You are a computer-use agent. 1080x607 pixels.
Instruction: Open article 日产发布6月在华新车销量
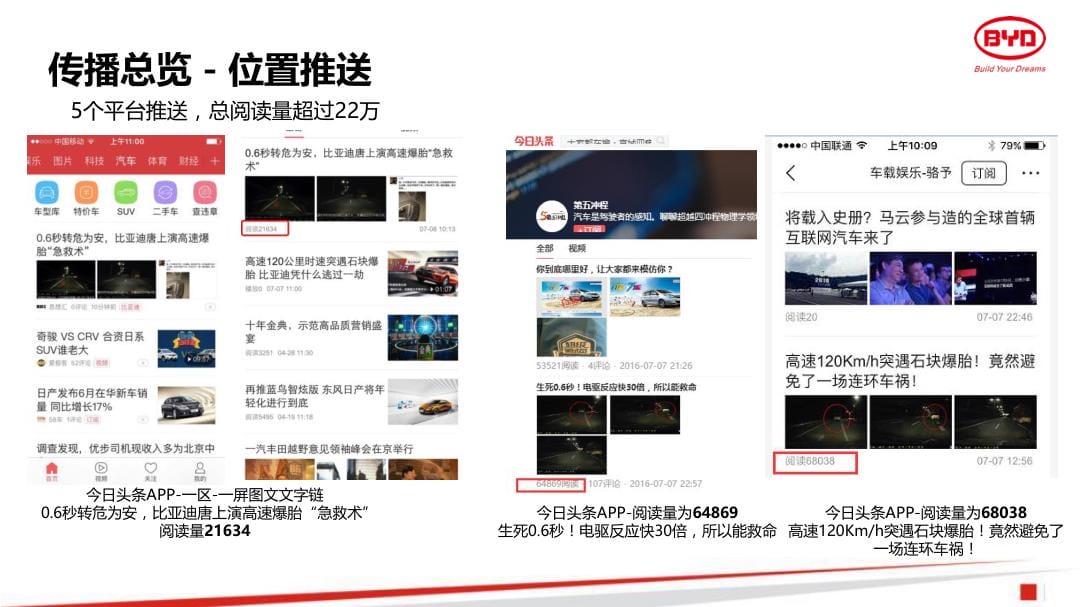click(x=92, y=400)
